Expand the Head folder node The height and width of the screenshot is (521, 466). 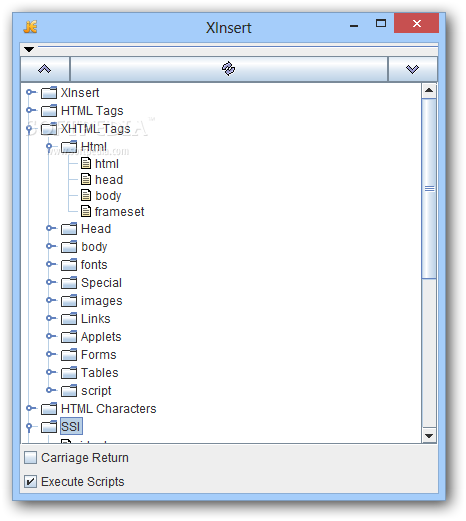pyautogui.click(x=51, y=228)
